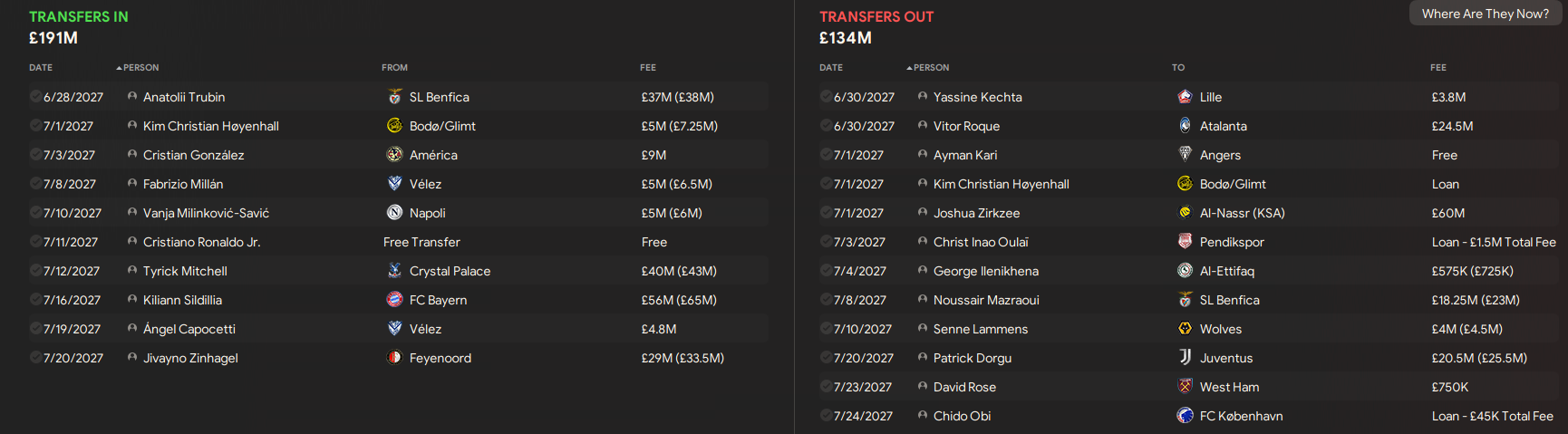Toggle the tick circle next to the 7/24/2027 date
1568x434 pixels.
click(826, 415)
